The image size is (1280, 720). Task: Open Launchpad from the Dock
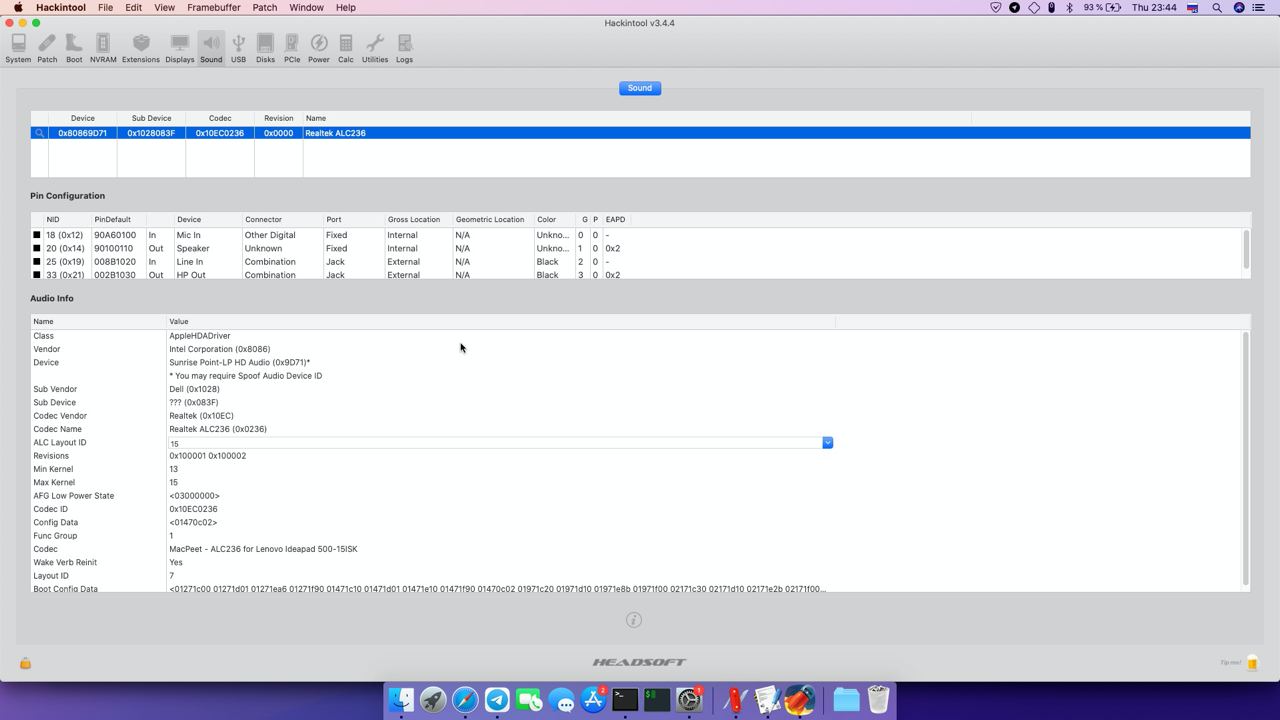click(x=433, y=699)
